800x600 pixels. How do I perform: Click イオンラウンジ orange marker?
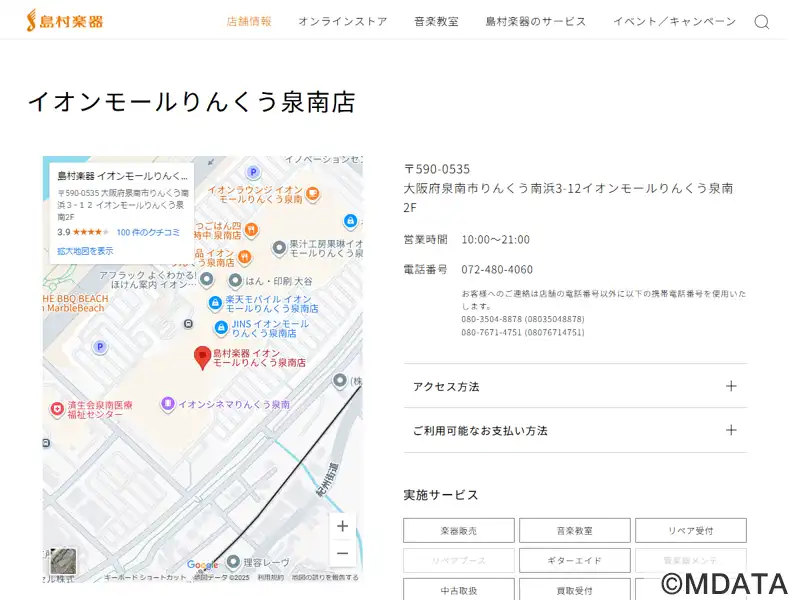click(312, 194)
